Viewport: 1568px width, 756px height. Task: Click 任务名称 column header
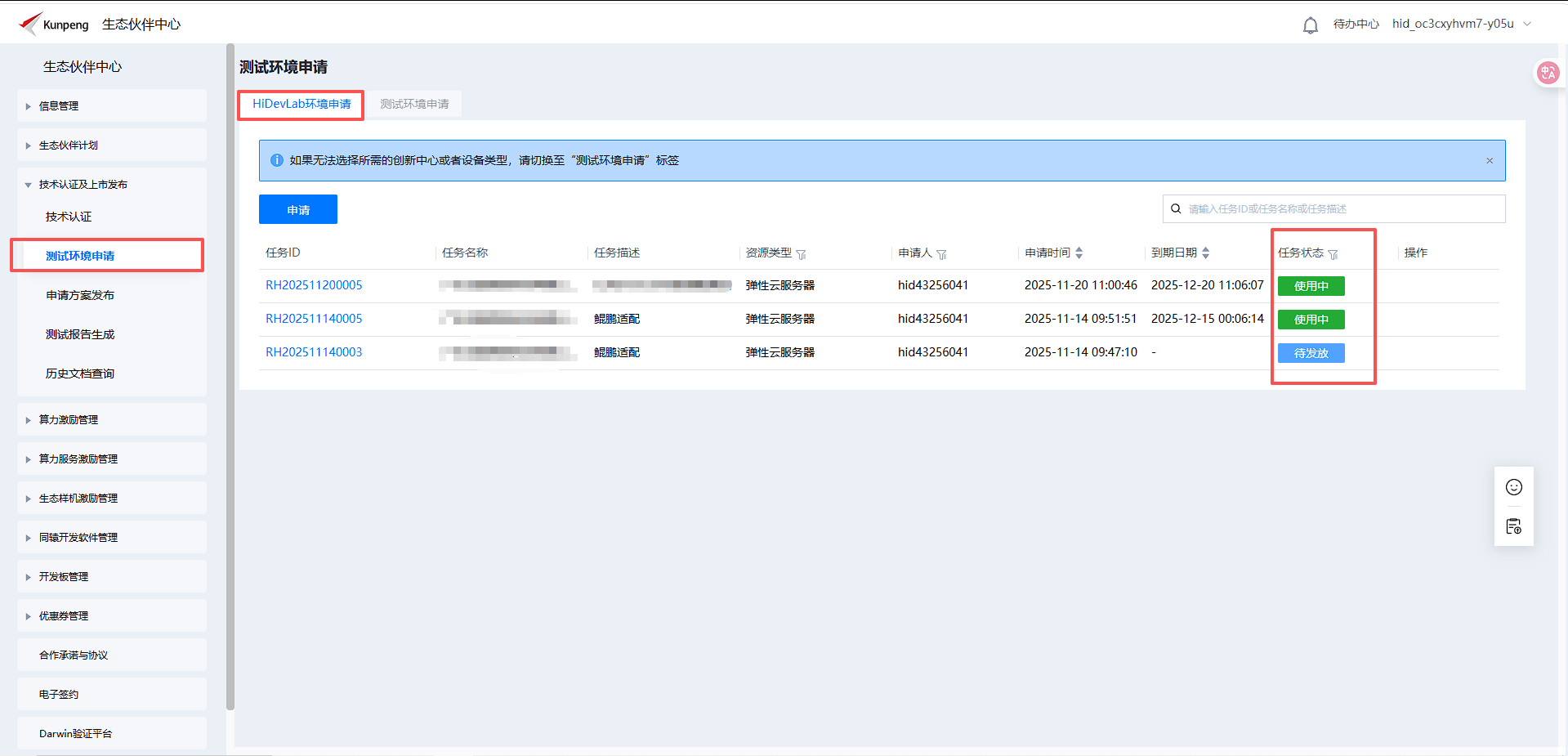tap(465, 253)
